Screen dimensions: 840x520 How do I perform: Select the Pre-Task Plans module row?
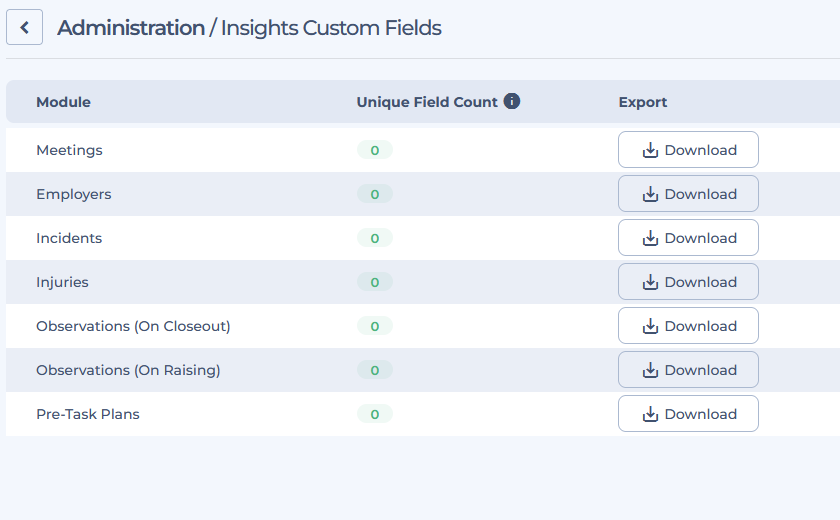click(x=423, y=414)
